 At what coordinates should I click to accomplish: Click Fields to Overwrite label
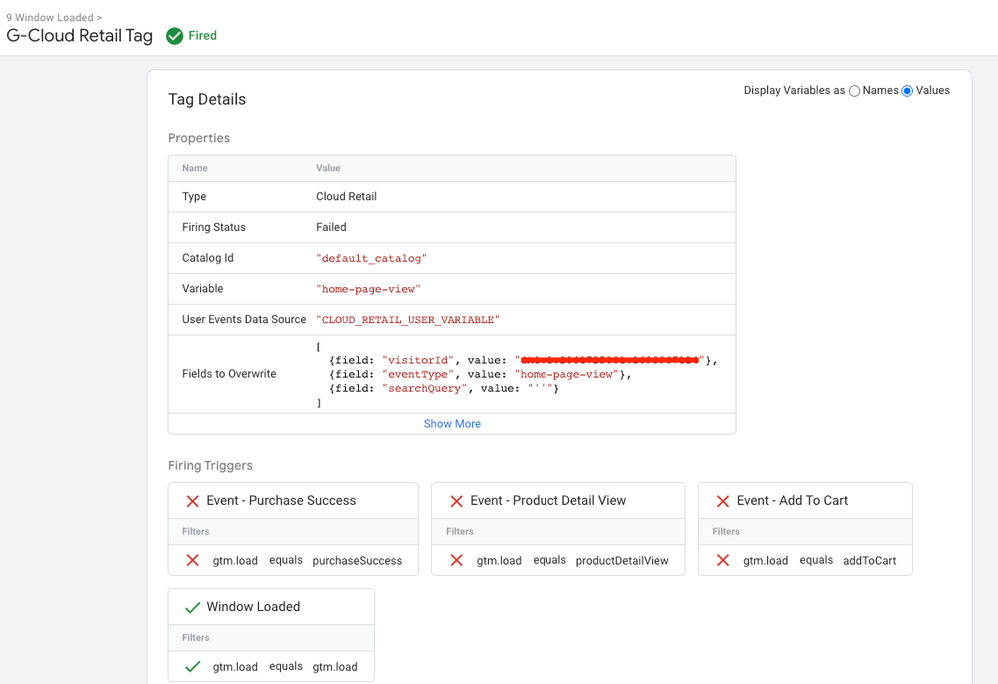tap(229, 374)
